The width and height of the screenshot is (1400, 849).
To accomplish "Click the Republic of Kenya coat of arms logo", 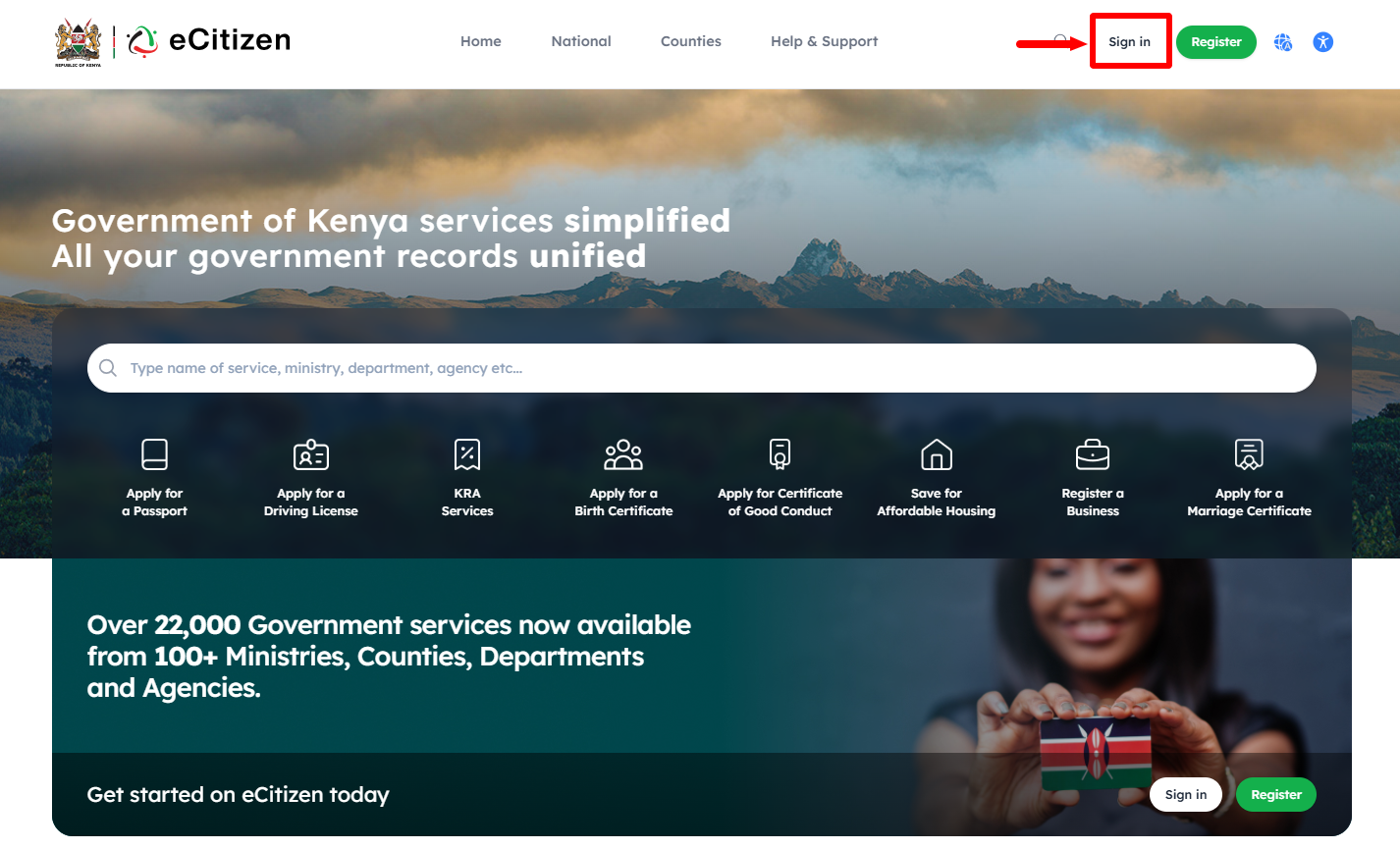I will (x=78, y=42).
